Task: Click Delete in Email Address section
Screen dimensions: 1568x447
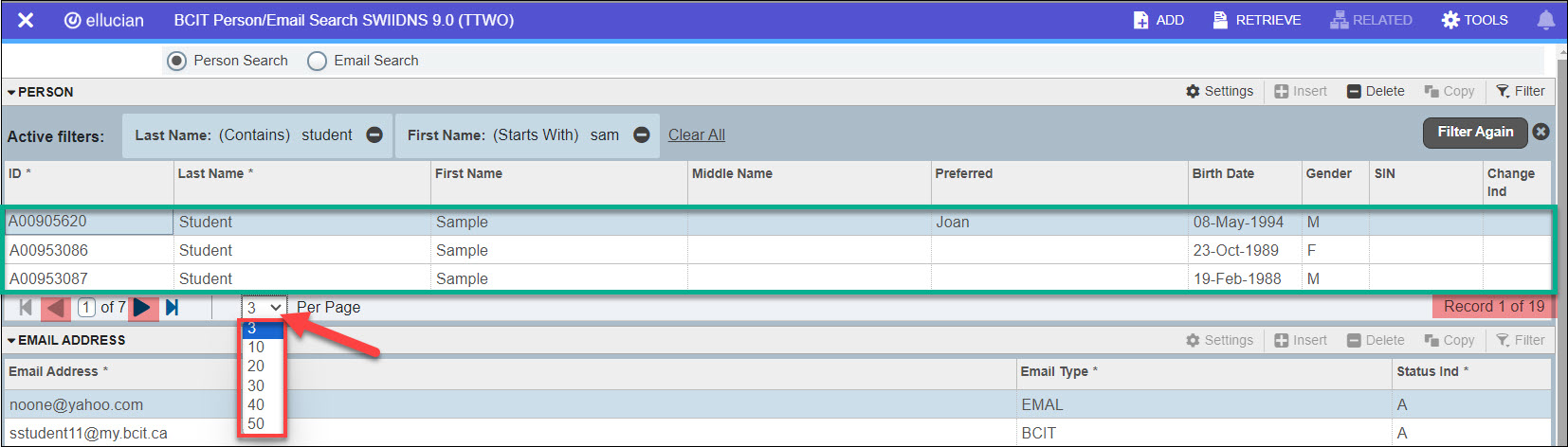Action: pos(1376,340)
